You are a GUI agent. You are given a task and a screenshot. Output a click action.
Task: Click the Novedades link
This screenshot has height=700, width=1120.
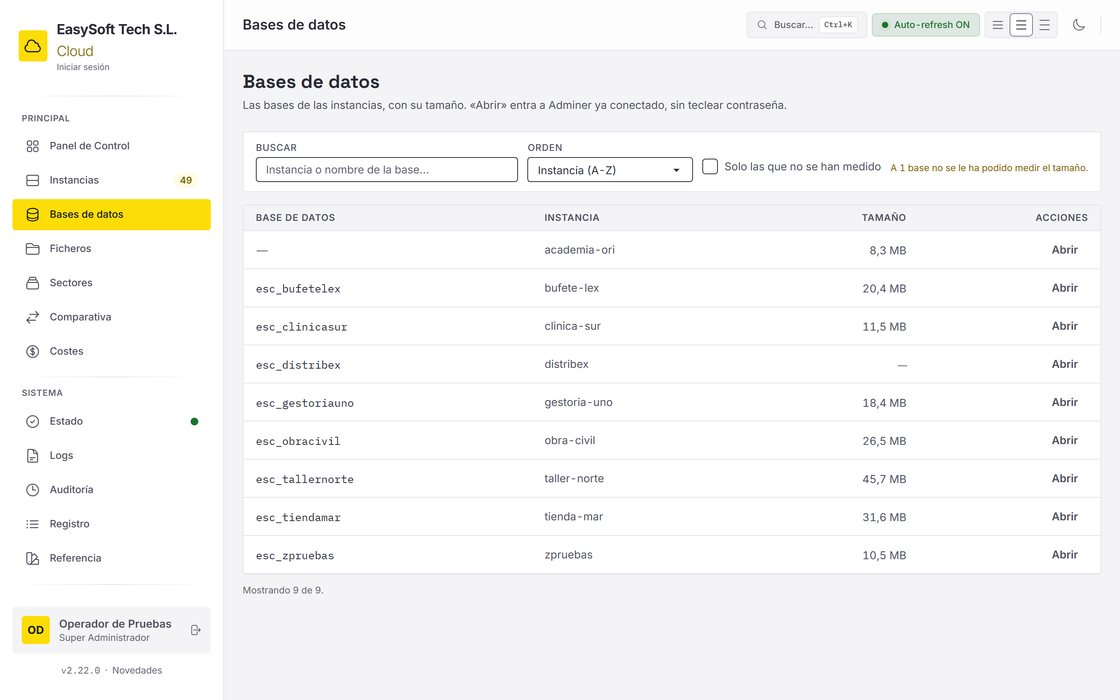coord(137,670)
